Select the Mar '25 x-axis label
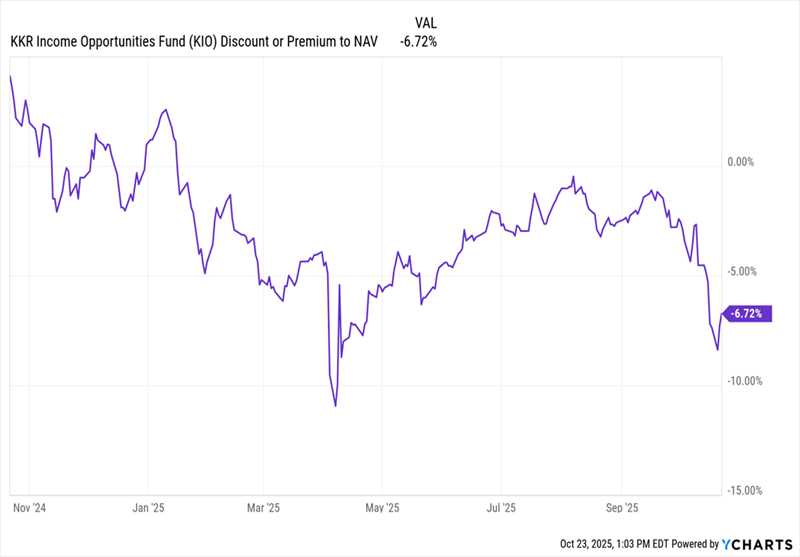This screenshot has width=800, height=557. click(263, 508)
